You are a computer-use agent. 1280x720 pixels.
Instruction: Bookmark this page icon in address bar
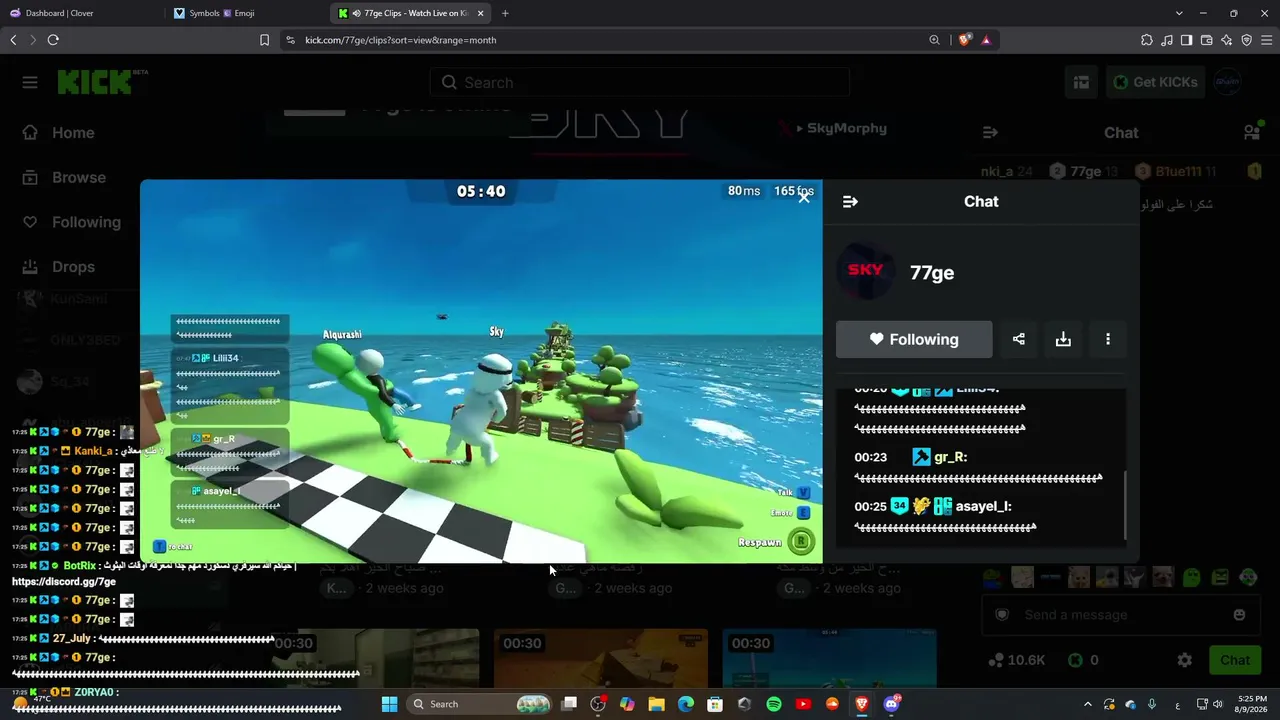pos(264,40)
